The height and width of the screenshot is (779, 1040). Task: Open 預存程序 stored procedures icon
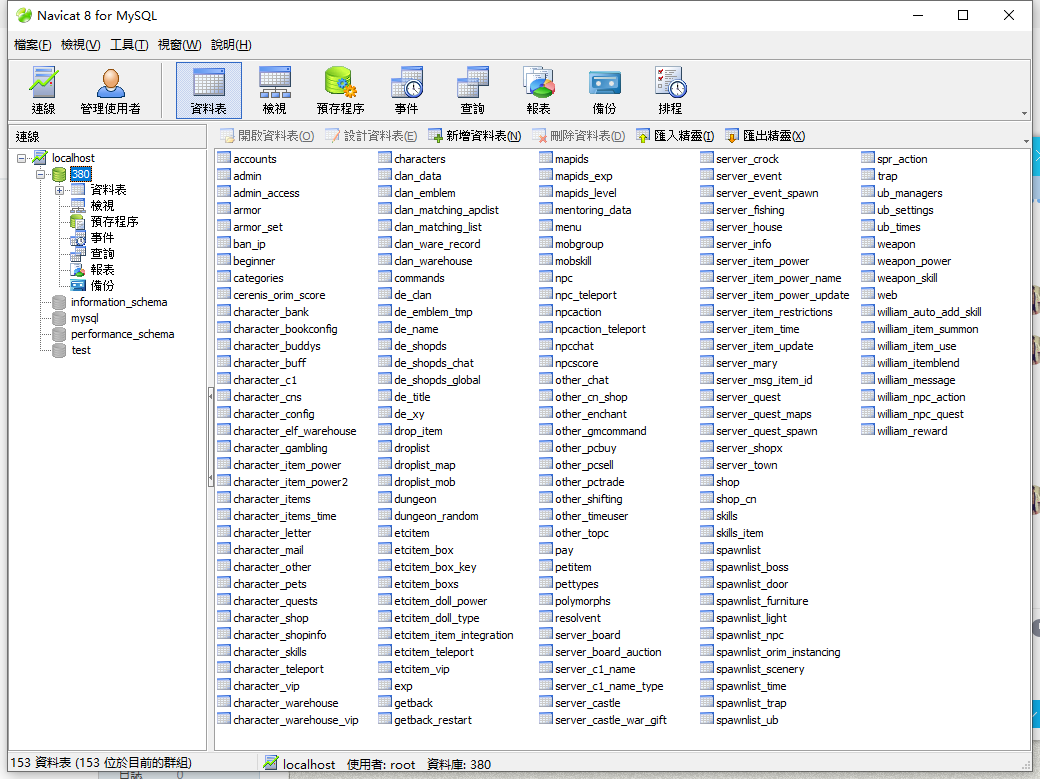point(340,90)
